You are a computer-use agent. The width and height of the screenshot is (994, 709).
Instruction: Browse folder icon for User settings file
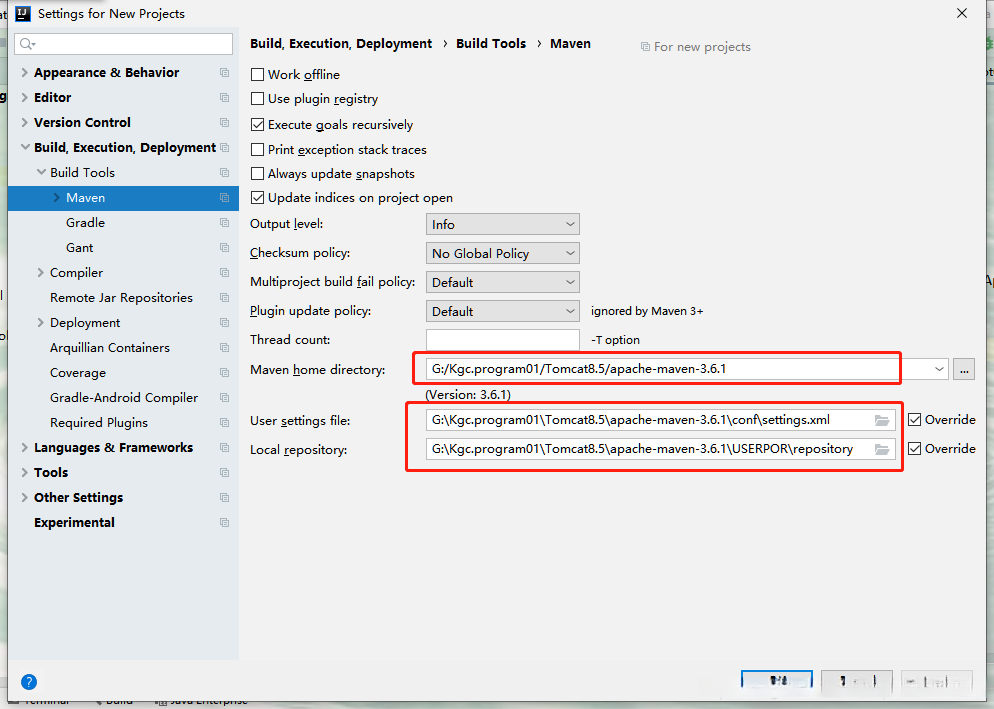point(882,420)
